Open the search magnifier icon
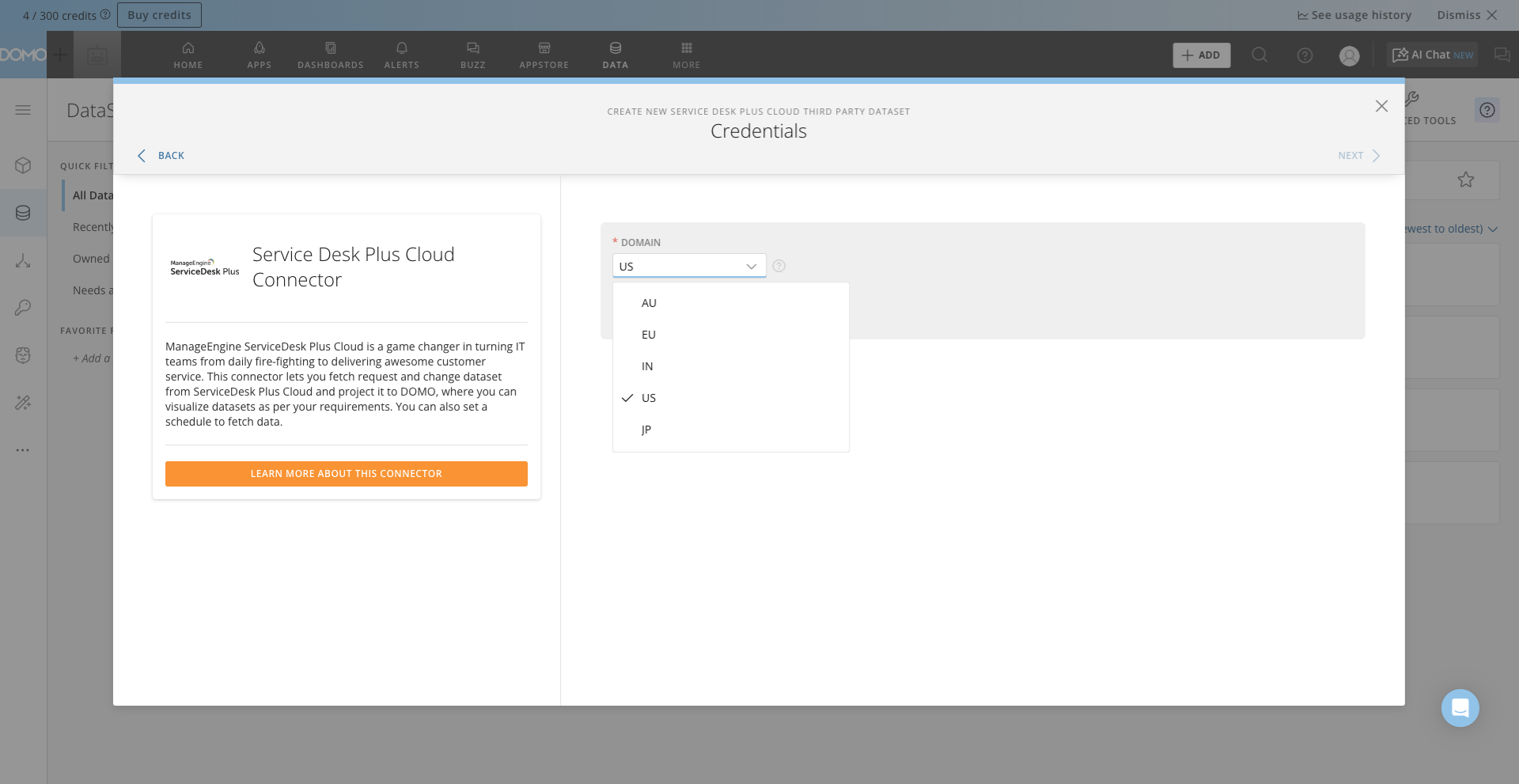This screenshot has height=784, width=1519. [1260, 55]
